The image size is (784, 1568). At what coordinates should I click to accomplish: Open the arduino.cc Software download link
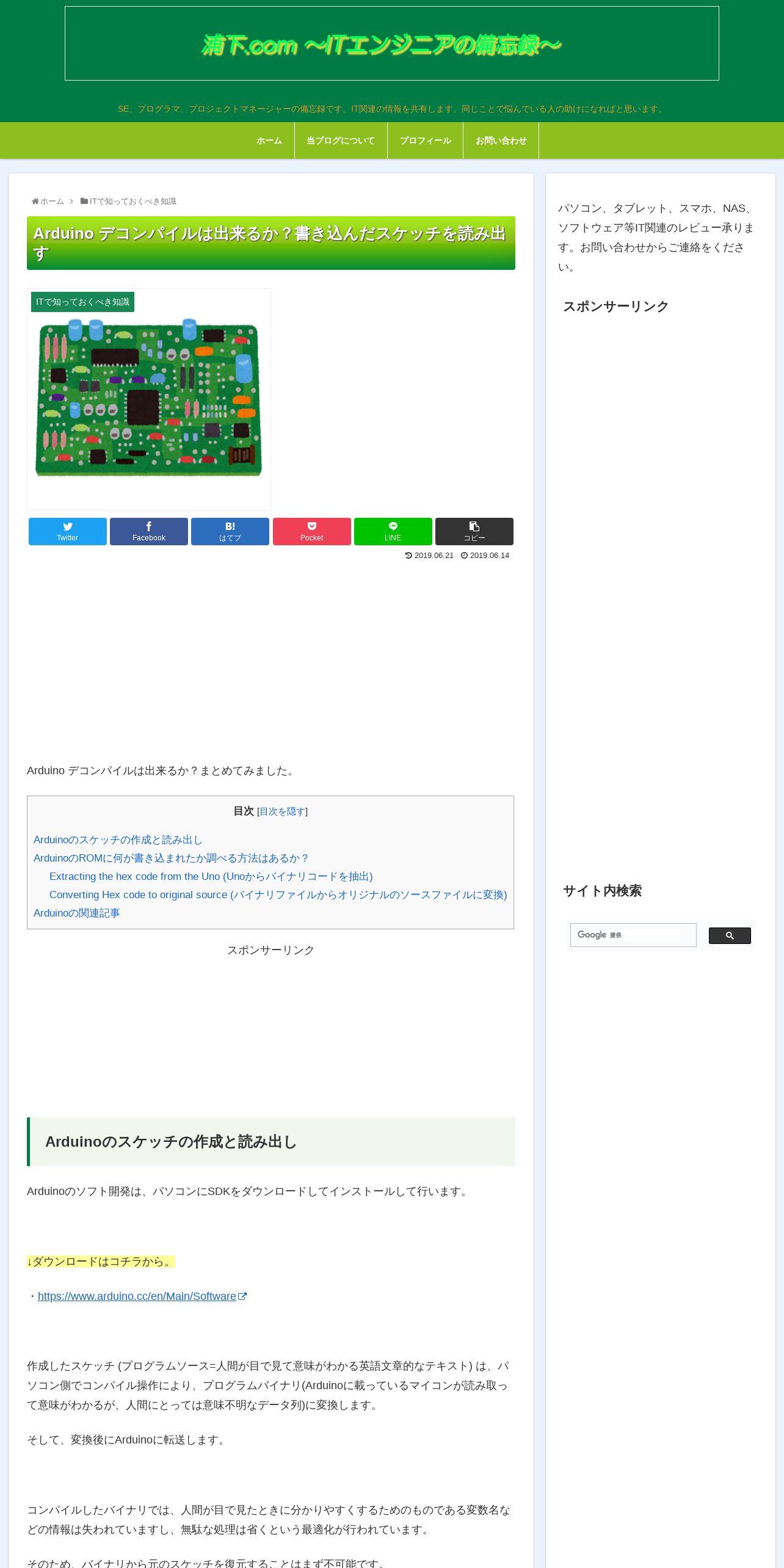(142, 1296)
